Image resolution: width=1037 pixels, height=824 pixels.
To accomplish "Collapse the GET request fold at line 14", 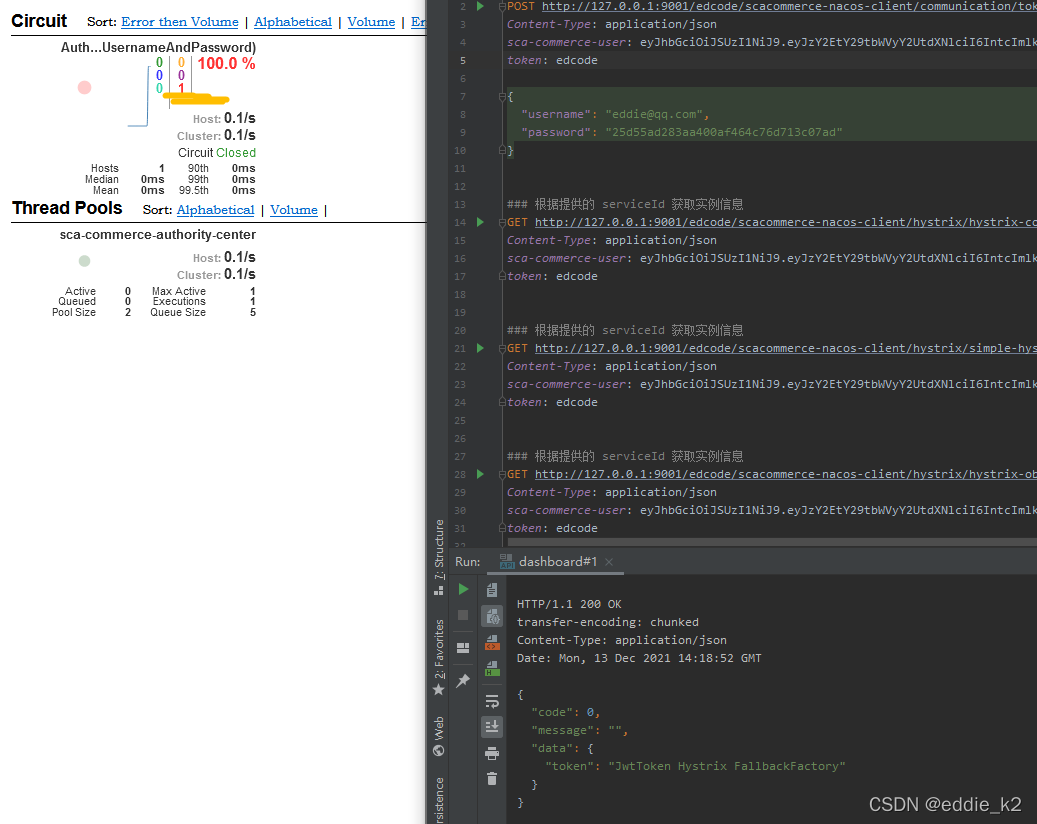I will coord(503,222).
